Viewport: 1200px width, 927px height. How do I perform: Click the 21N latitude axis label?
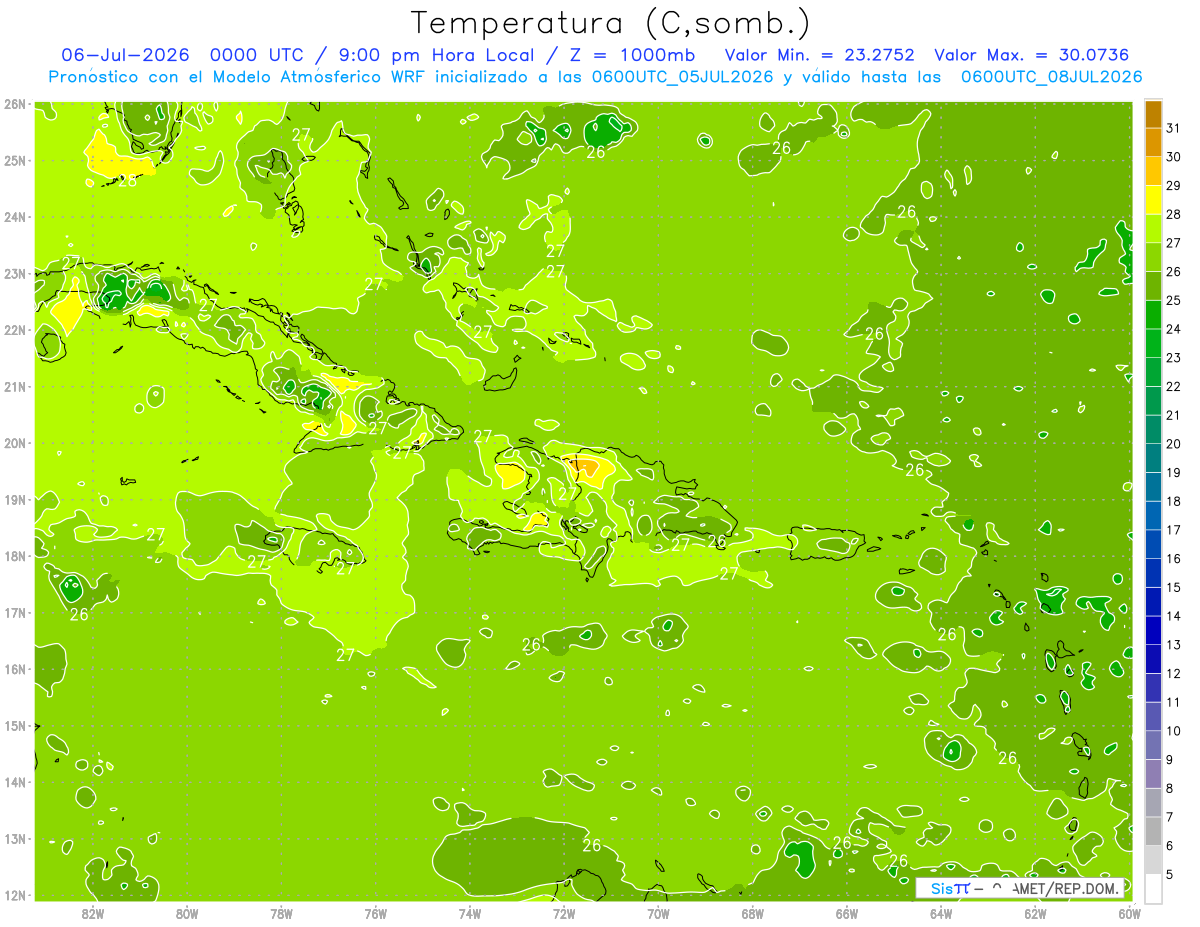(15, 386)
